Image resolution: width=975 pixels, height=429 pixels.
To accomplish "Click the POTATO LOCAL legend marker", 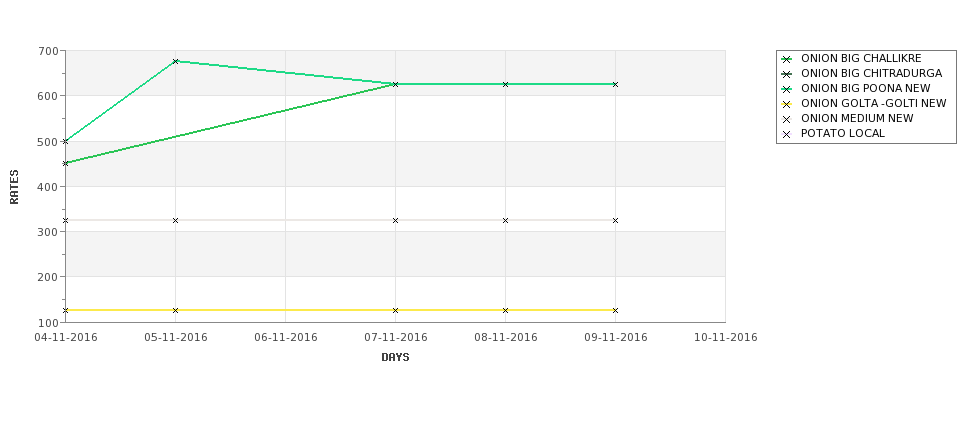I will click(x=787, y=134).
